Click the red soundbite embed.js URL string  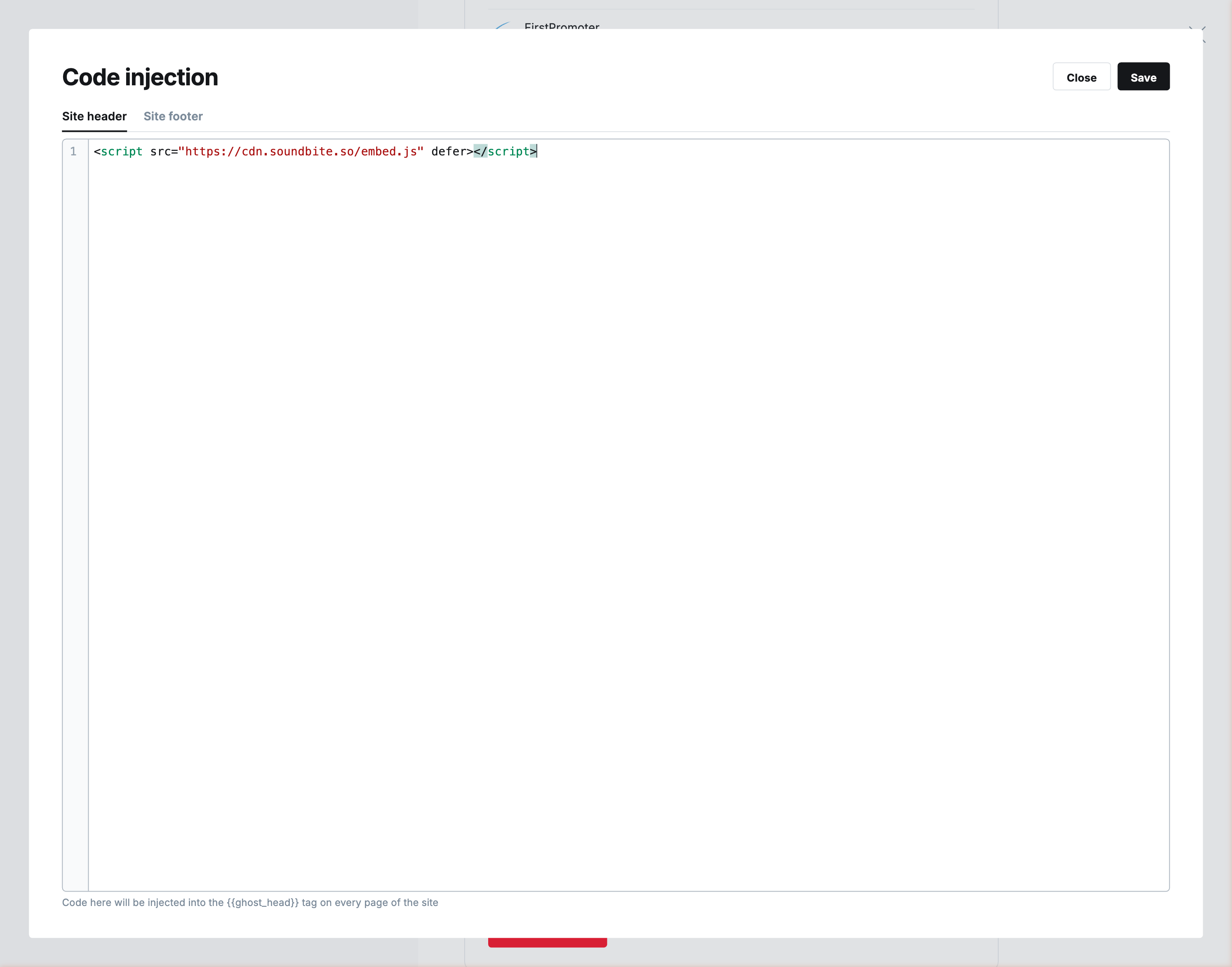point(300,152)
